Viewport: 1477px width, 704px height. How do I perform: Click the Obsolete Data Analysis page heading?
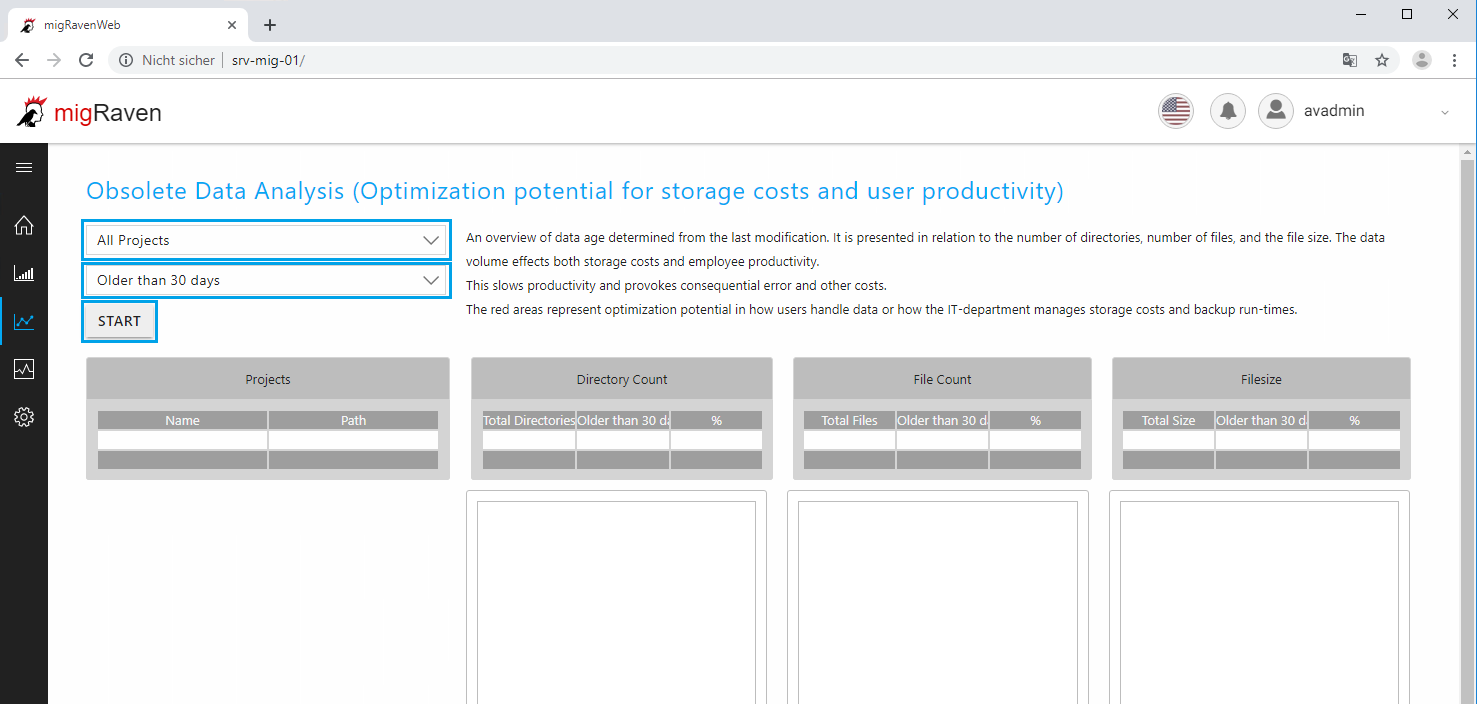click(575, 191)
